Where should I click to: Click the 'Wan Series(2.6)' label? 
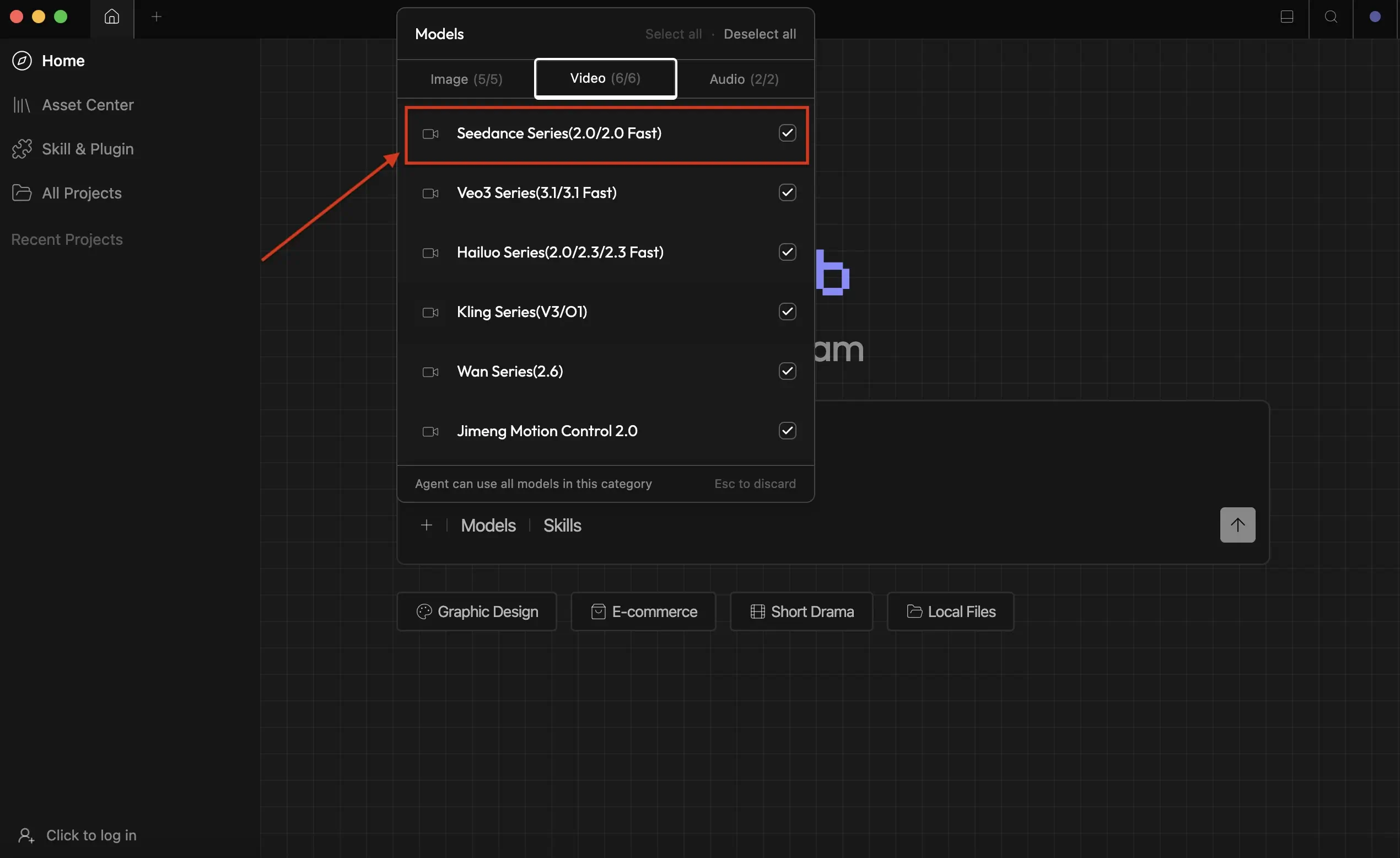510,371
